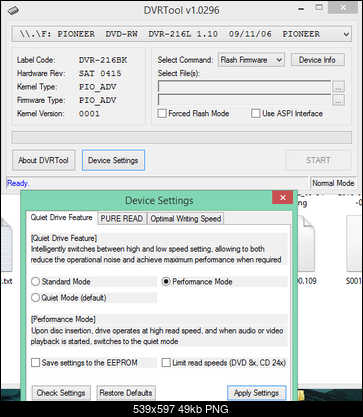This screenshot has height=417, width=363.
Task: Click the DVRTool drive icon in title bar
Action: pyautogui.click(x=13, y=10)
